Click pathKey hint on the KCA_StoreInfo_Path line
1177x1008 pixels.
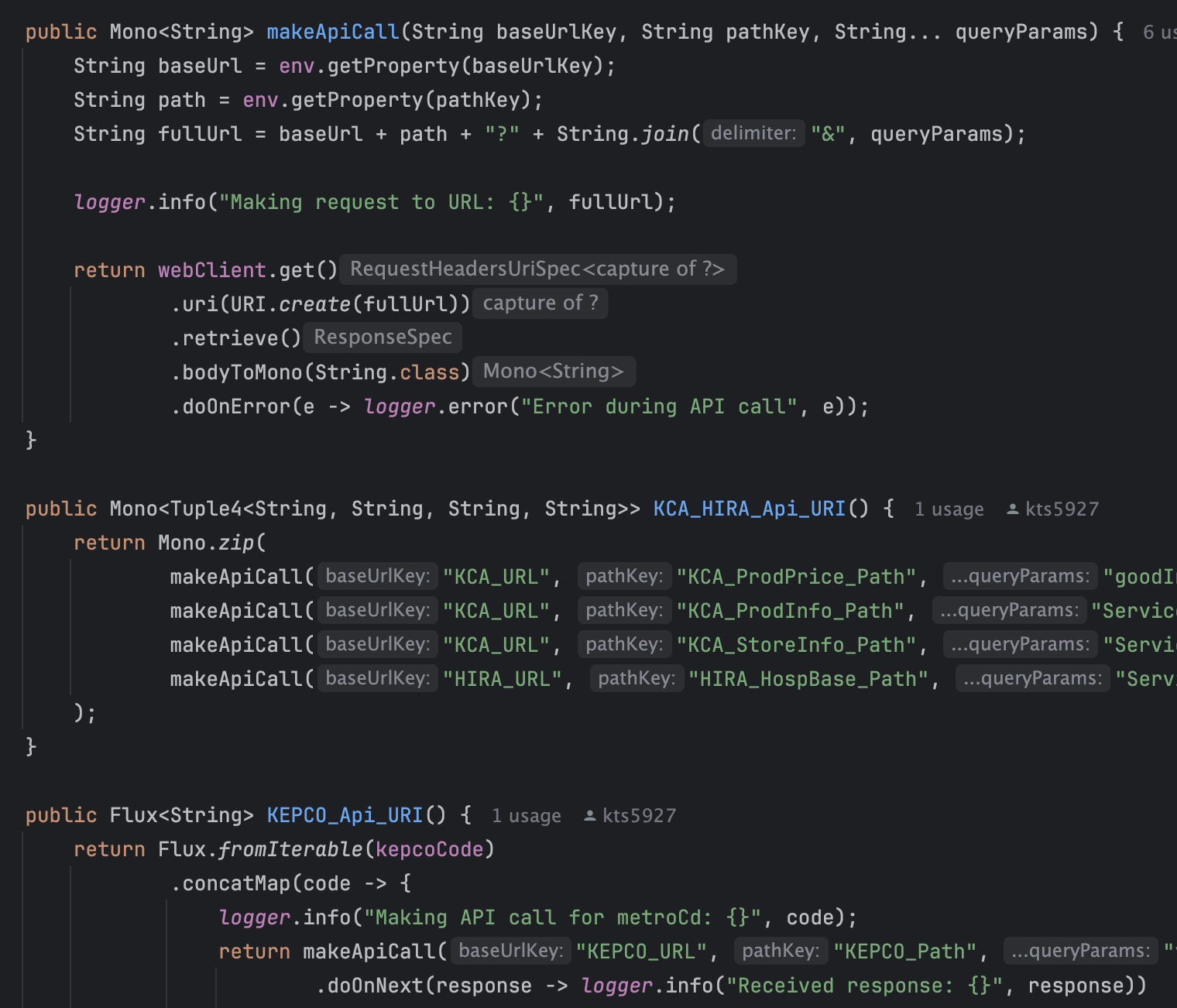click(624, 644)
